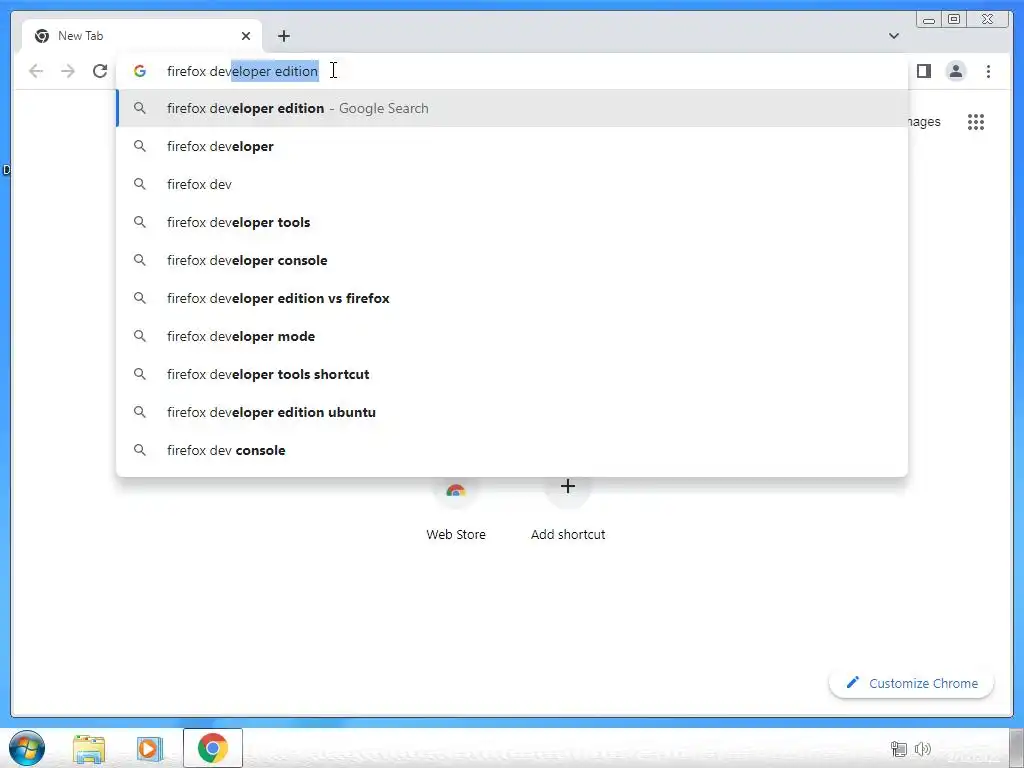Reload the page with the refresh icon
Image resolution: width=1024 pixels, height=768 pixels.
[100, 71]
